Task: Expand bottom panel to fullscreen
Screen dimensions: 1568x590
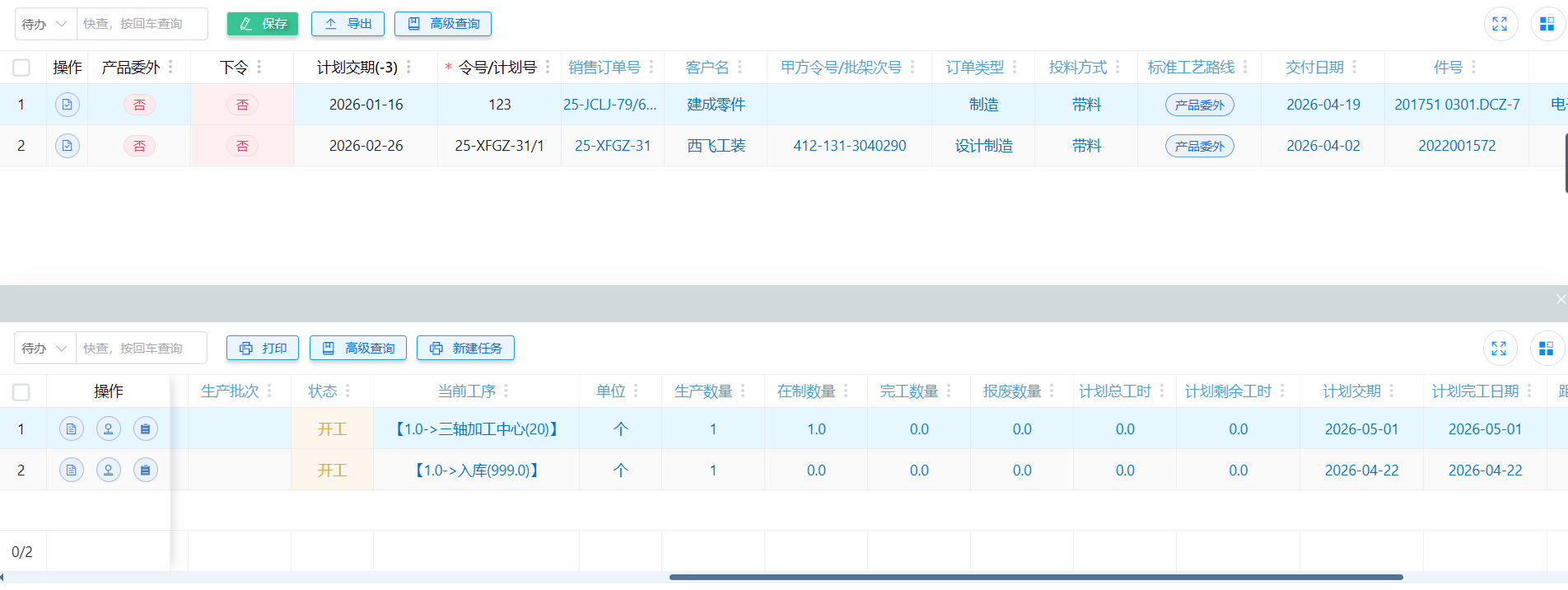Action: (1499, 349)
